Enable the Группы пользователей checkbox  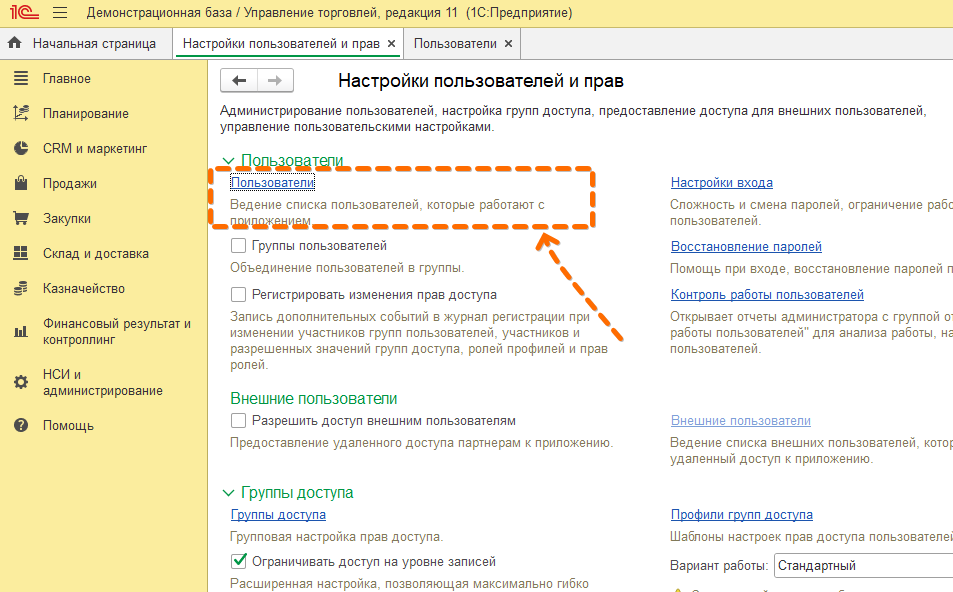238,245
